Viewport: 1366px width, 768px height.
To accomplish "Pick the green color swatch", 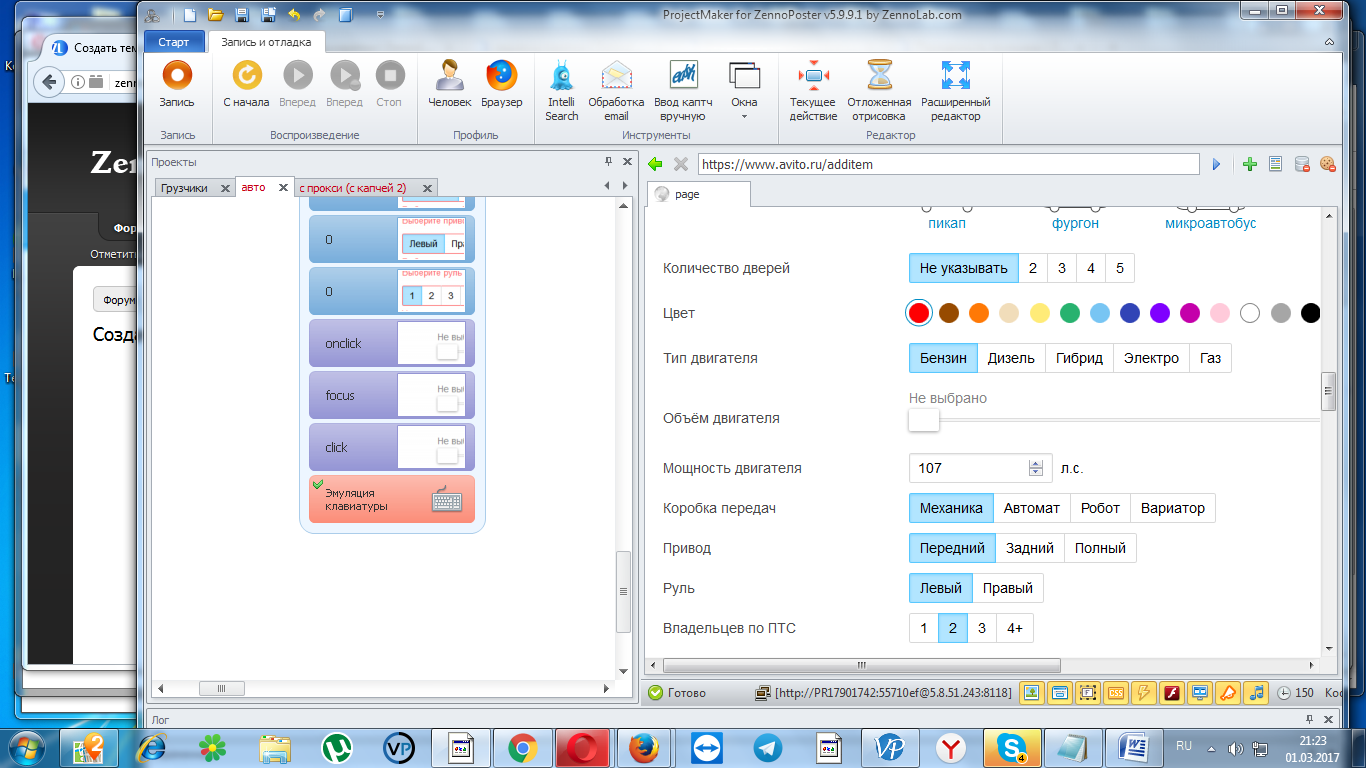I will click(1070, 313).
